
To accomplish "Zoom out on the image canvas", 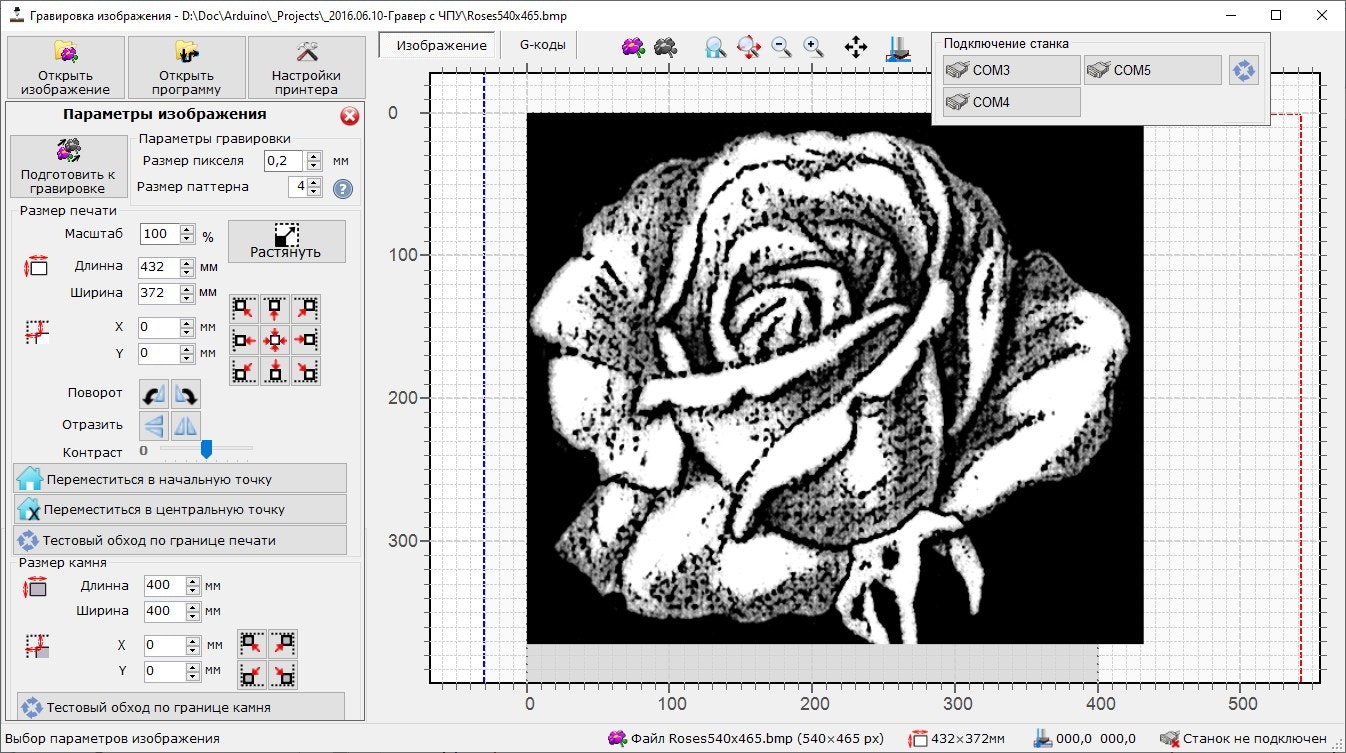I will (x=781, y=47).
